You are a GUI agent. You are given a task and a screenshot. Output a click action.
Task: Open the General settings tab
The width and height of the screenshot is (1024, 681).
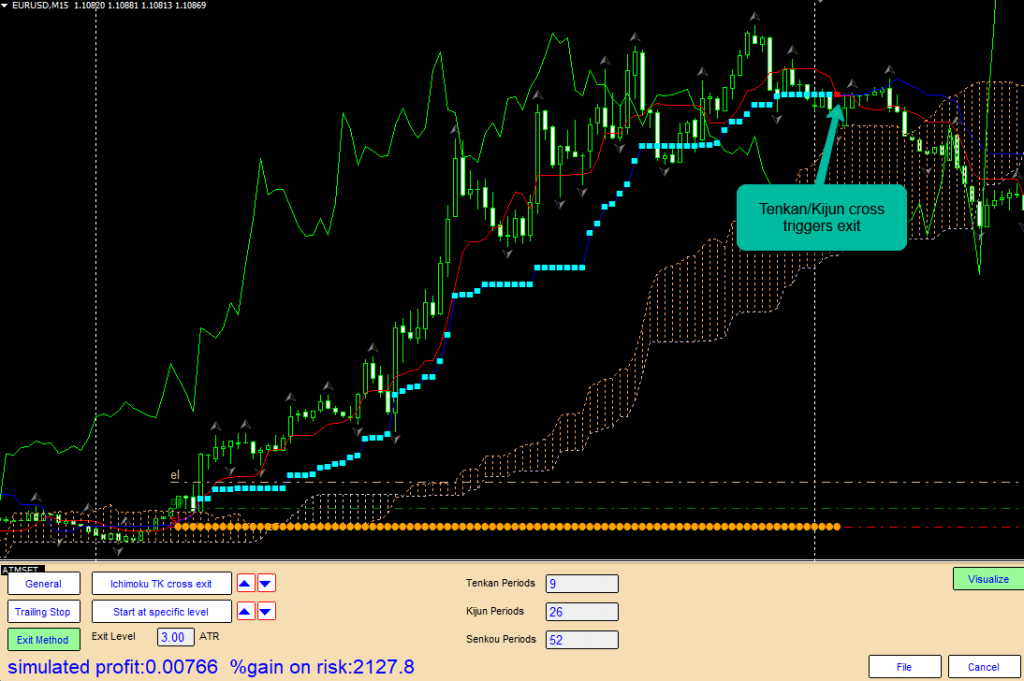[x=44, y=584]
